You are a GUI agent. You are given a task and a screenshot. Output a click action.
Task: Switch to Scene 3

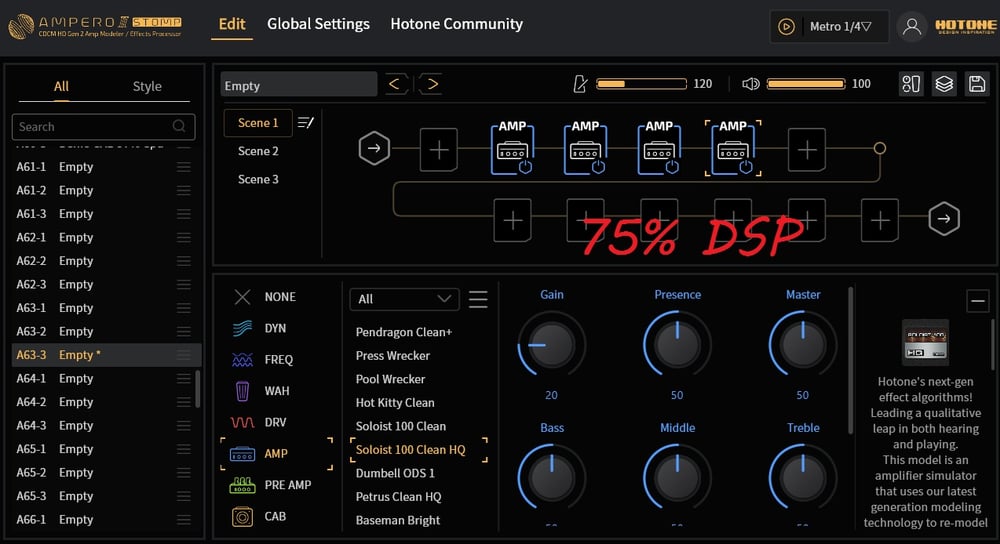258,179
